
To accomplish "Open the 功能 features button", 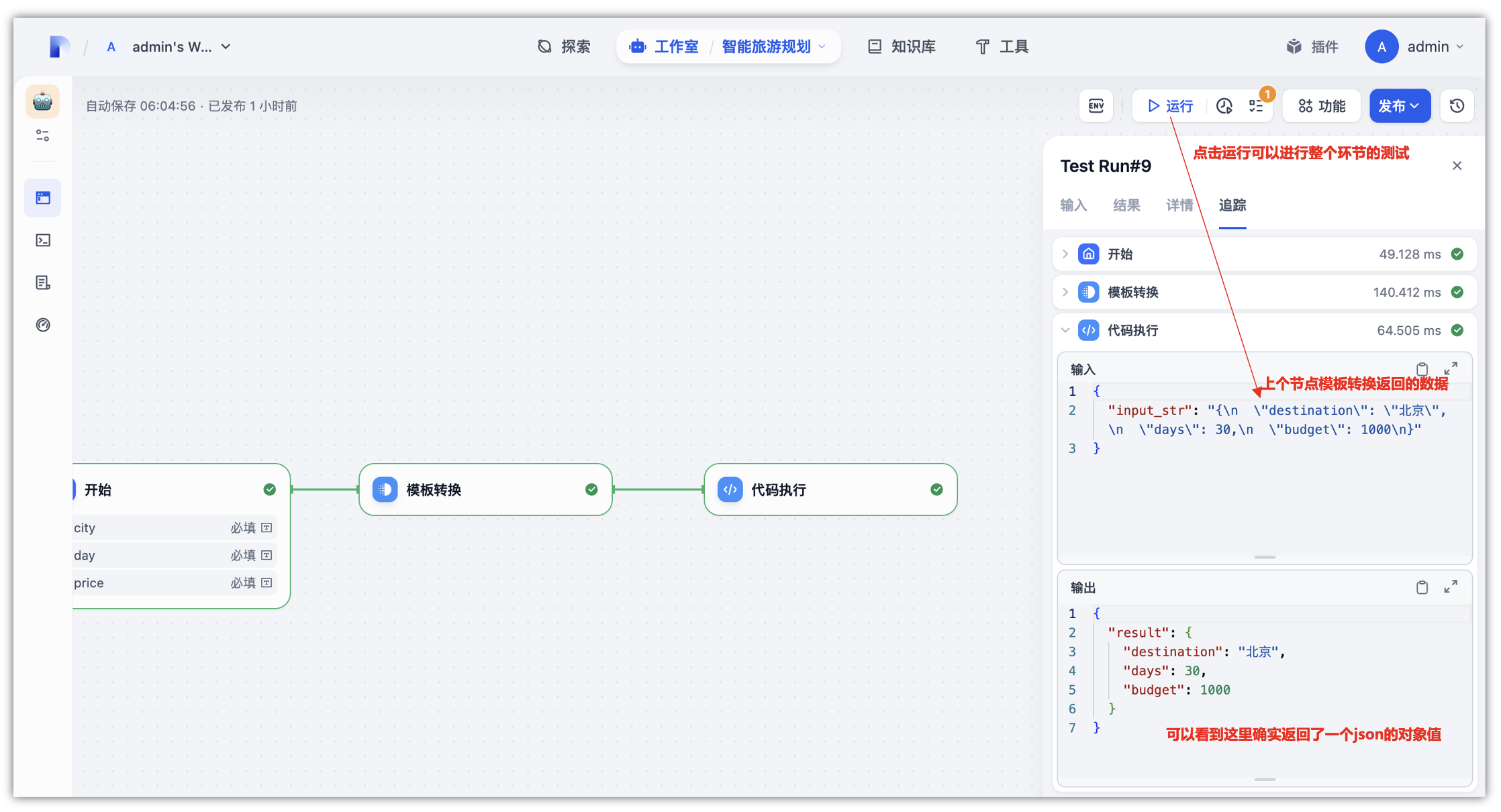I will [1321, 106].
